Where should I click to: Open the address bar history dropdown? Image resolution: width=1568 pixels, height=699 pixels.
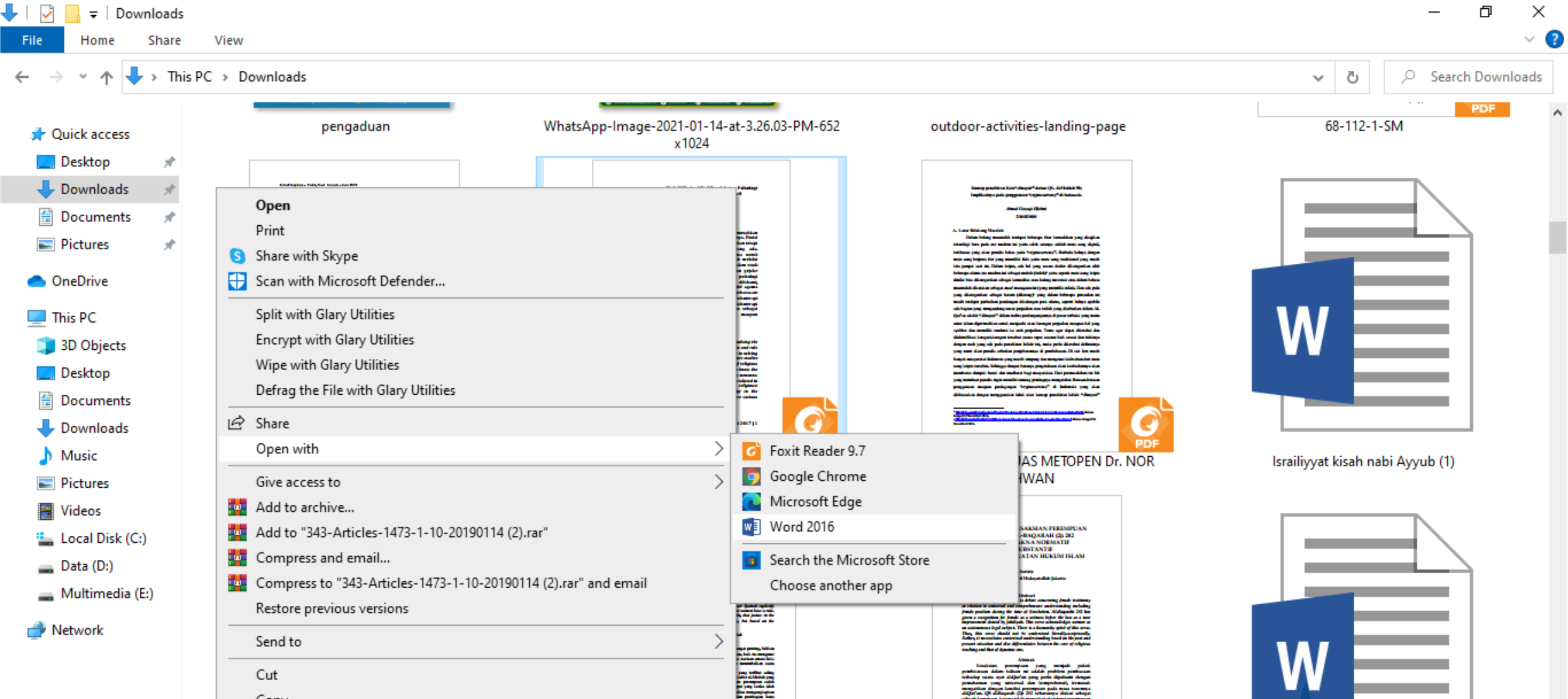pos(1318,77)
